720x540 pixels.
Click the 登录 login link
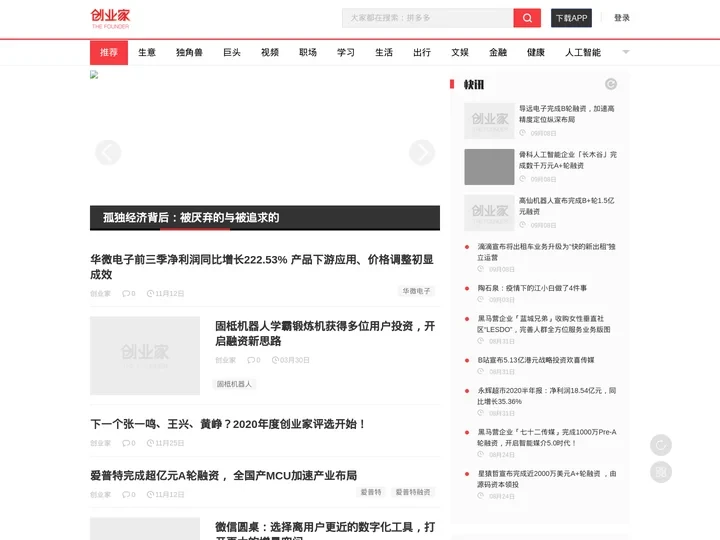tap(622, 18)
